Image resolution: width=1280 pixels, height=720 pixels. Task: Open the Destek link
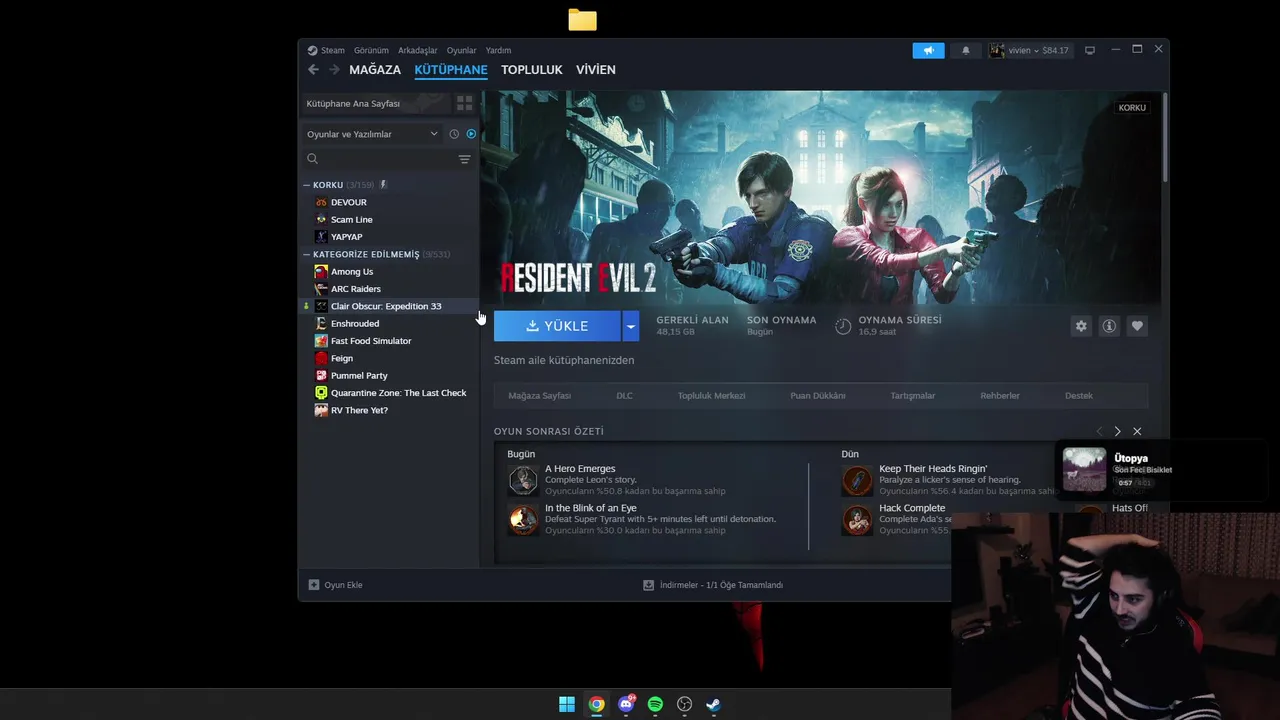click(x=1079, y=396)
